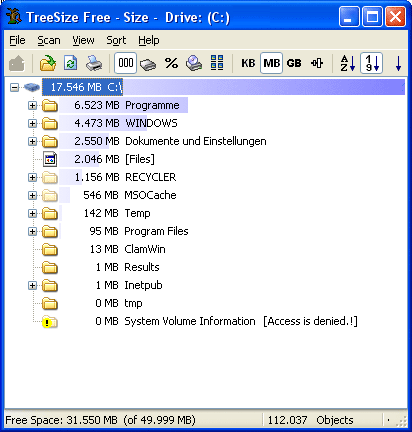Expand the WINDOWS folder node
The image size is (412, 432).
click(x=32, y=124)
